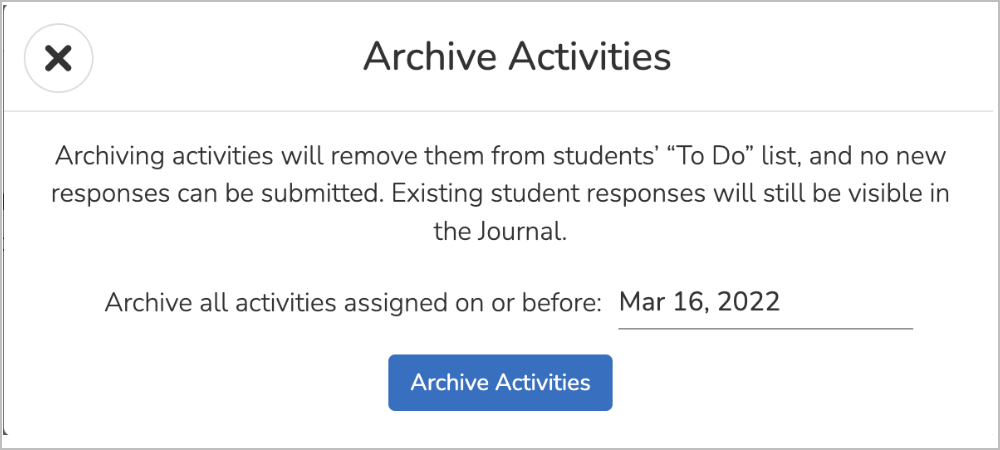Click the underline beneath the date field
Image resolution: width=1000 pixels, height=450 pixels.
click(x=765, y=328)
